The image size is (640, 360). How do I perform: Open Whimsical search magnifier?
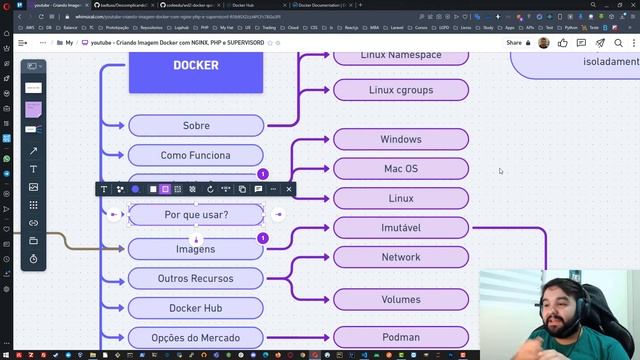[x=618, y=43]
